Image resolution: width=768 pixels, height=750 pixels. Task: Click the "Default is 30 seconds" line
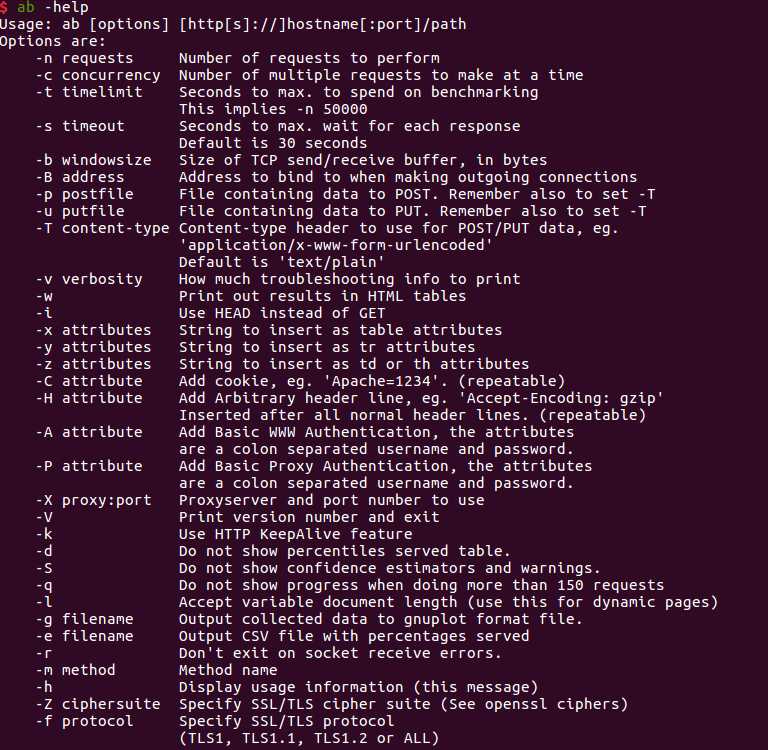tap(273, 143)
